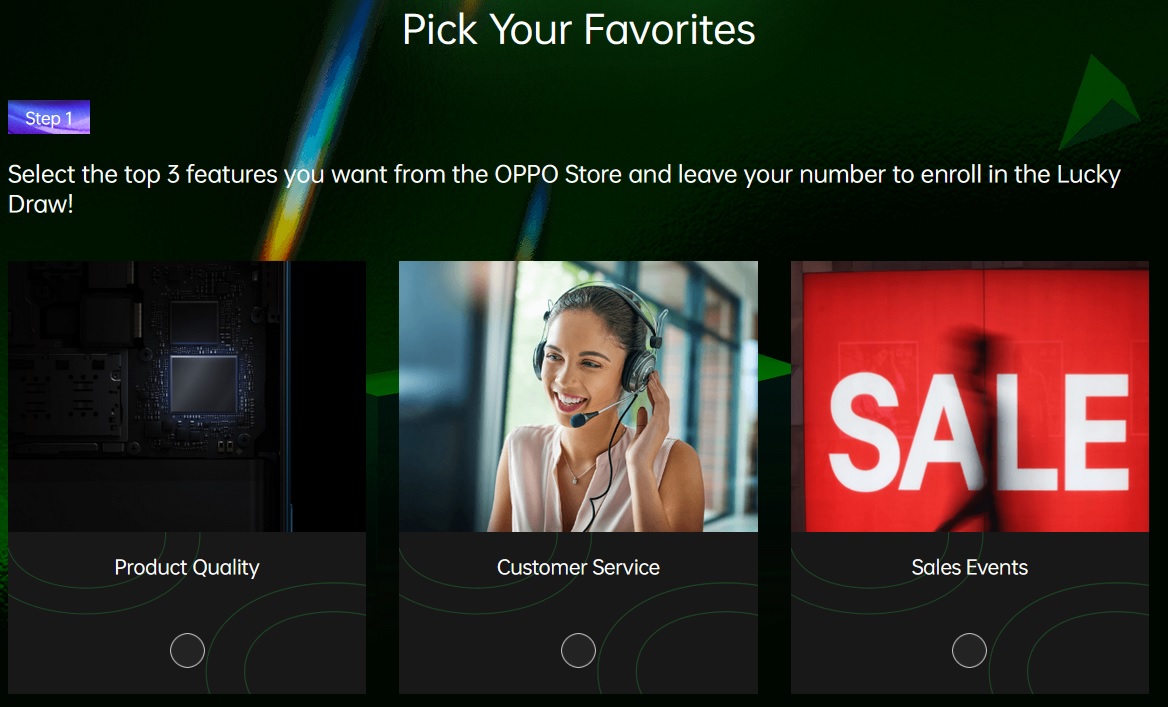1168x707 pixels.
Task: Click the smiling headset agent photo
Action: 578,396
